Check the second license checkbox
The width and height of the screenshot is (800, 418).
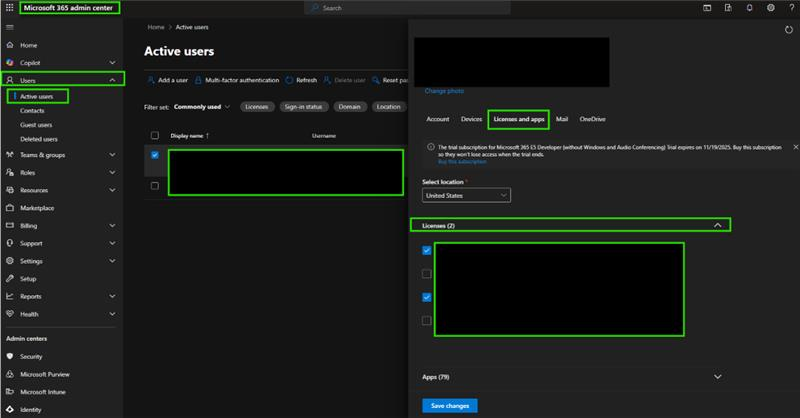[x=427, y=274]
